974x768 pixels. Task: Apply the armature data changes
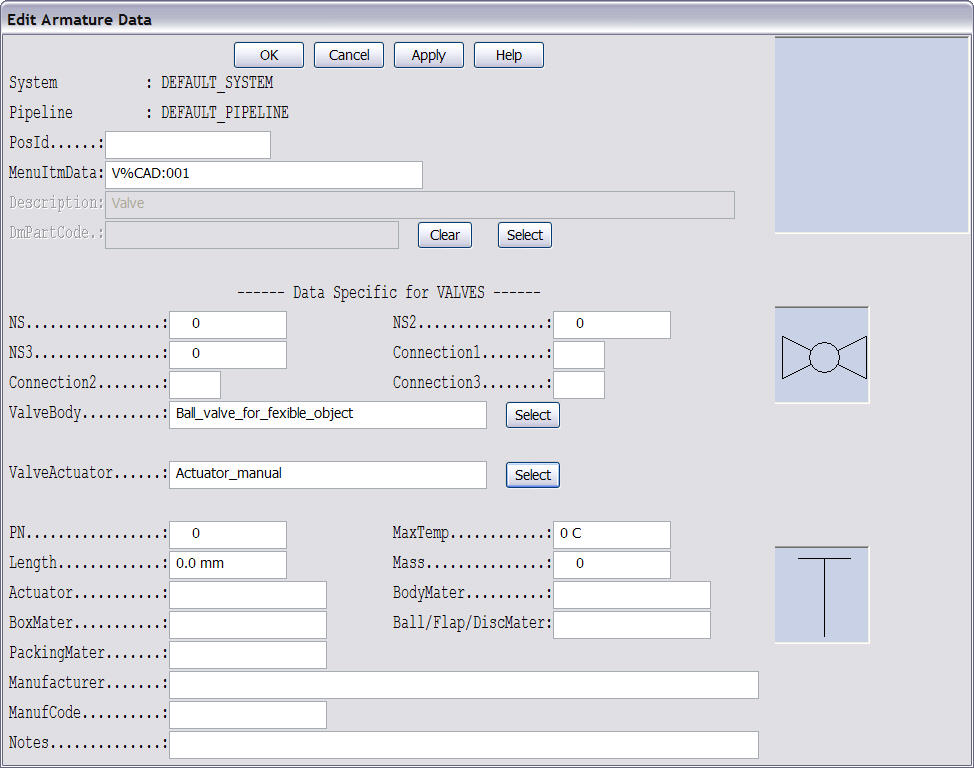tap(428, 55)
